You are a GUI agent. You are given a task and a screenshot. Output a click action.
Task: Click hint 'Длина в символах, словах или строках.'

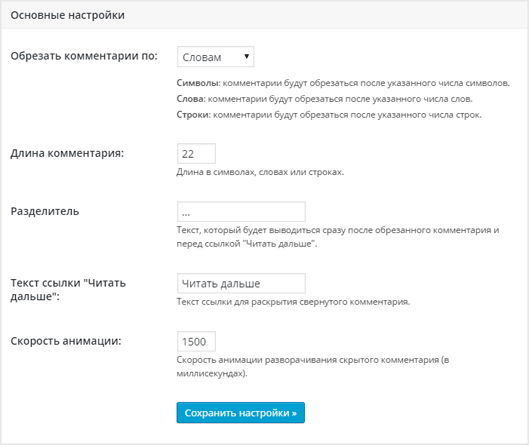pos(260,172)
